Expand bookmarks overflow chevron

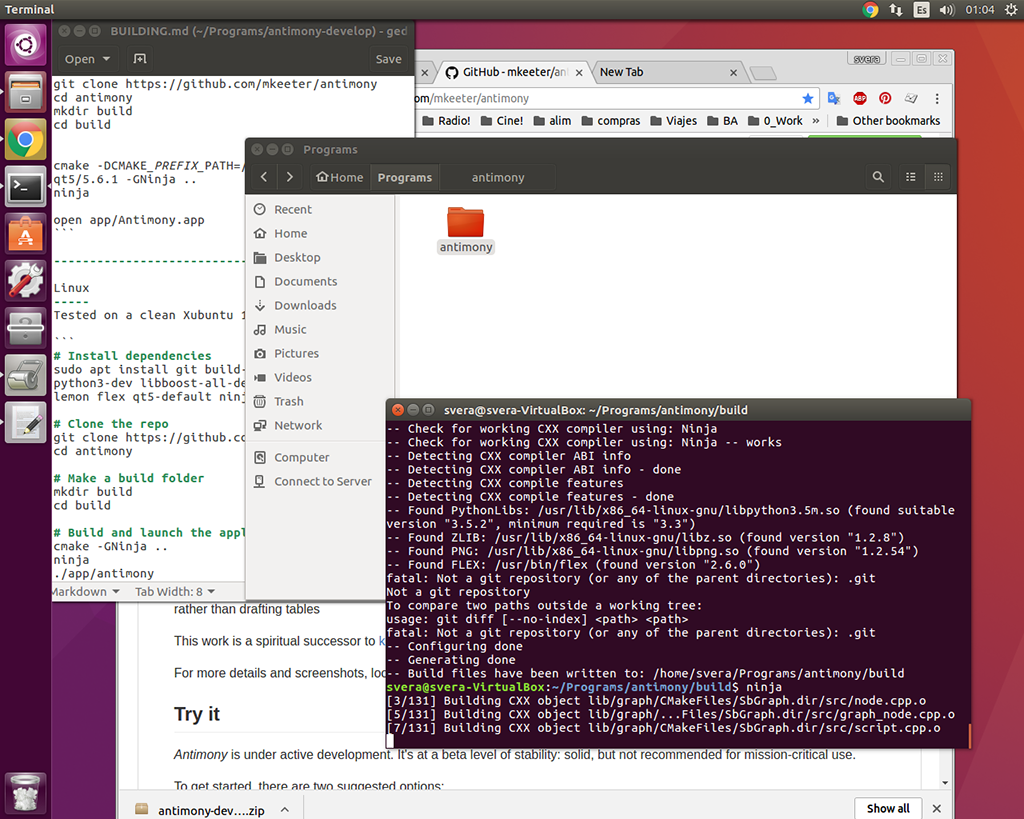(816, 121)
